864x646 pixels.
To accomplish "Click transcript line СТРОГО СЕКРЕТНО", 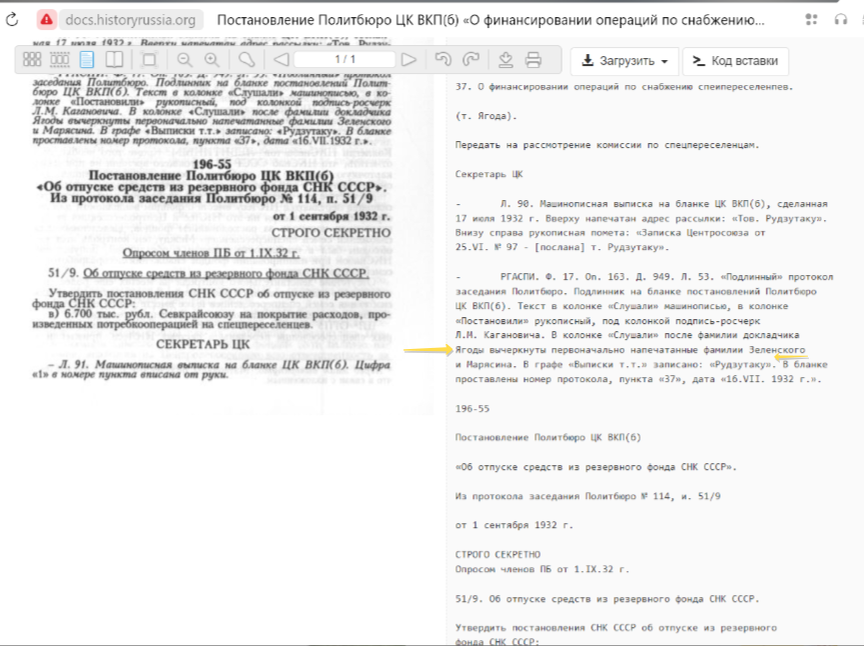I will pyautogui.click(x=498, y=555).
